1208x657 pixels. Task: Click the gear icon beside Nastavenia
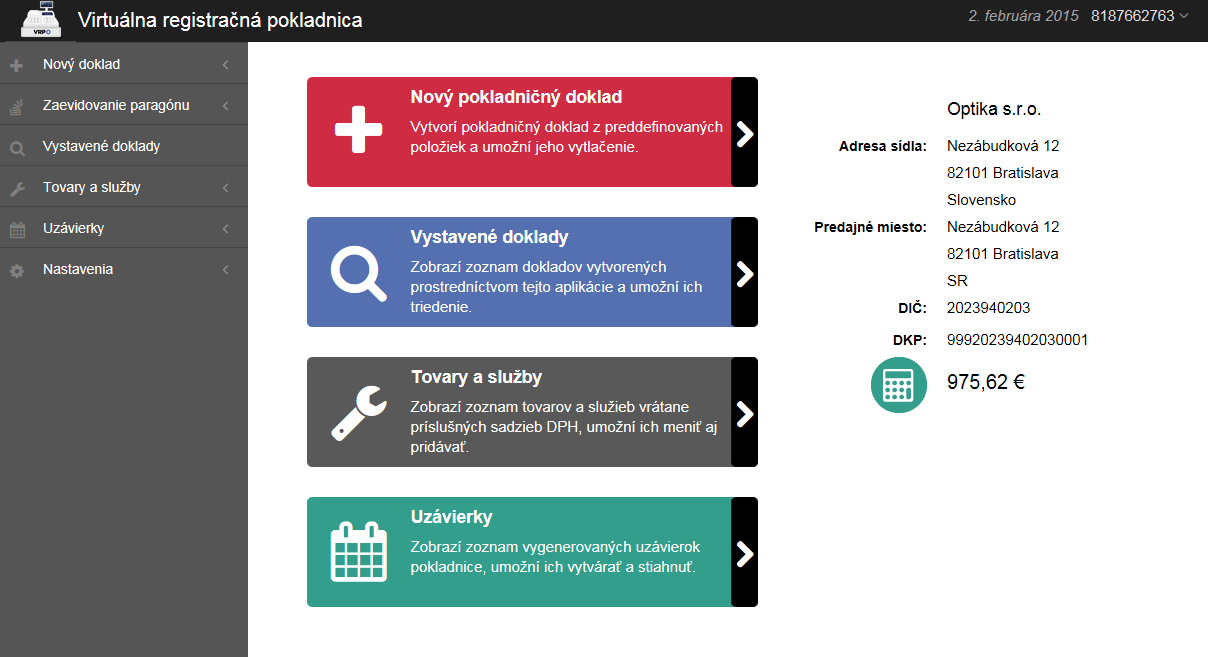[17, 271]
